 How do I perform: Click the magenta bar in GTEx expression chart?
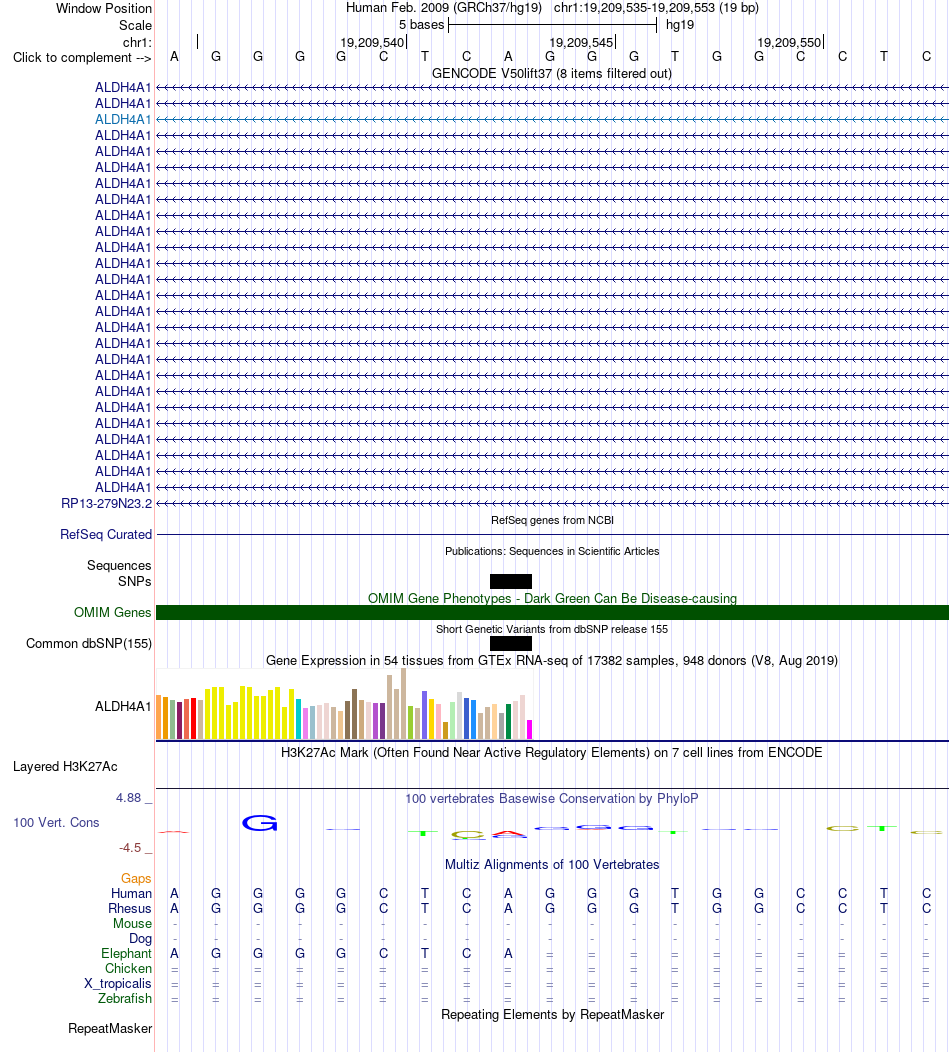[x=529, y=729]
